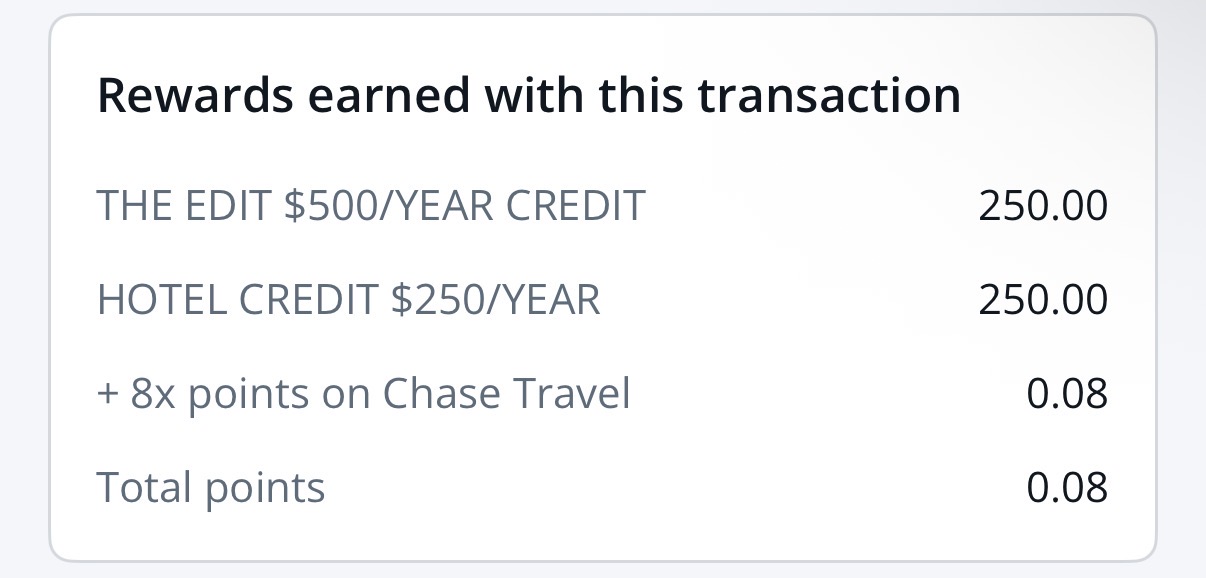
Task: Select the HOTEL CREDIT $250/YEAR row label
Action: 348,300
